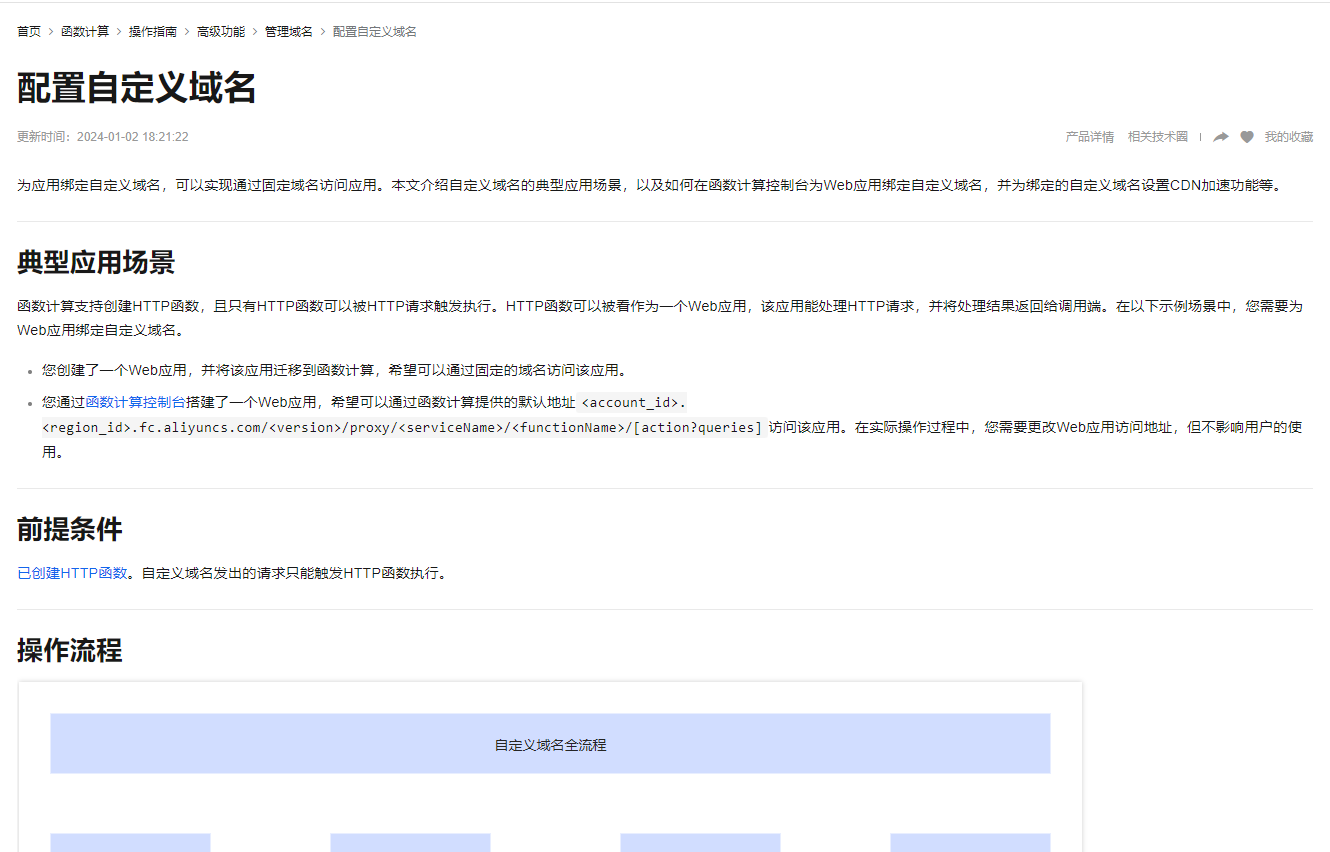Screen dimensions: 1330x852
Task: Click the 配置自定义域名 page title
Action: pos(137,89)
